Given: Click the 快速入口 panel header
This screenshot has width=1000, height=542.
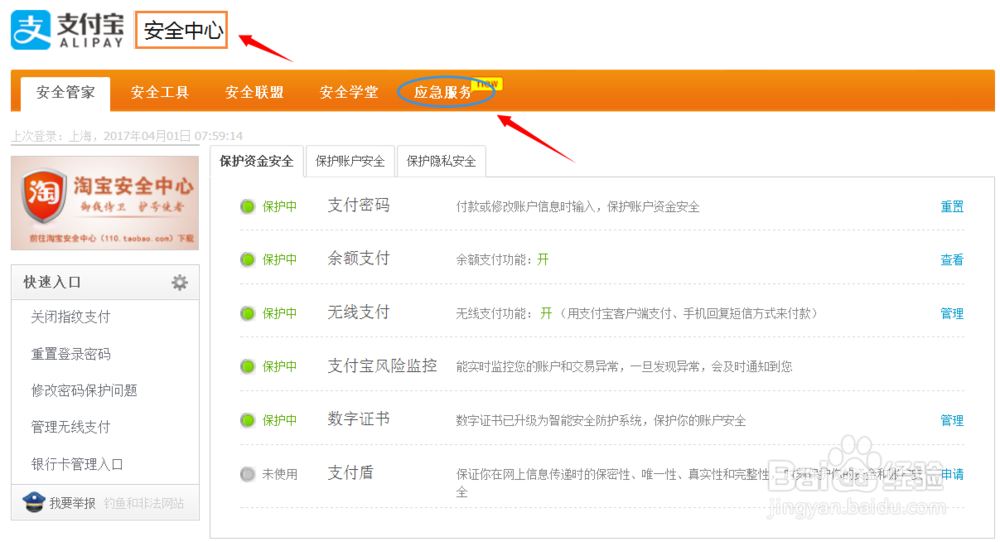Looking at the screenshot, I should tap(105, 282).
